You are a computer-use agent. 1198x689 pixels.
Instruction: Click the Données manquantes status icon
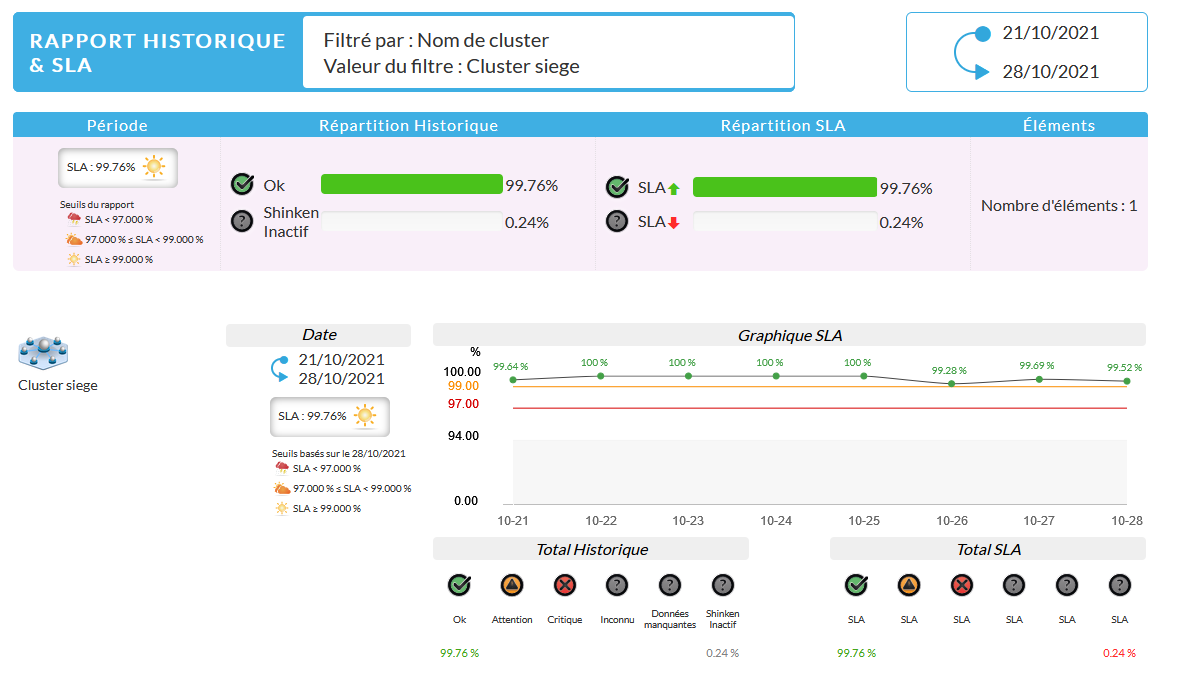[x=669, y=585]
